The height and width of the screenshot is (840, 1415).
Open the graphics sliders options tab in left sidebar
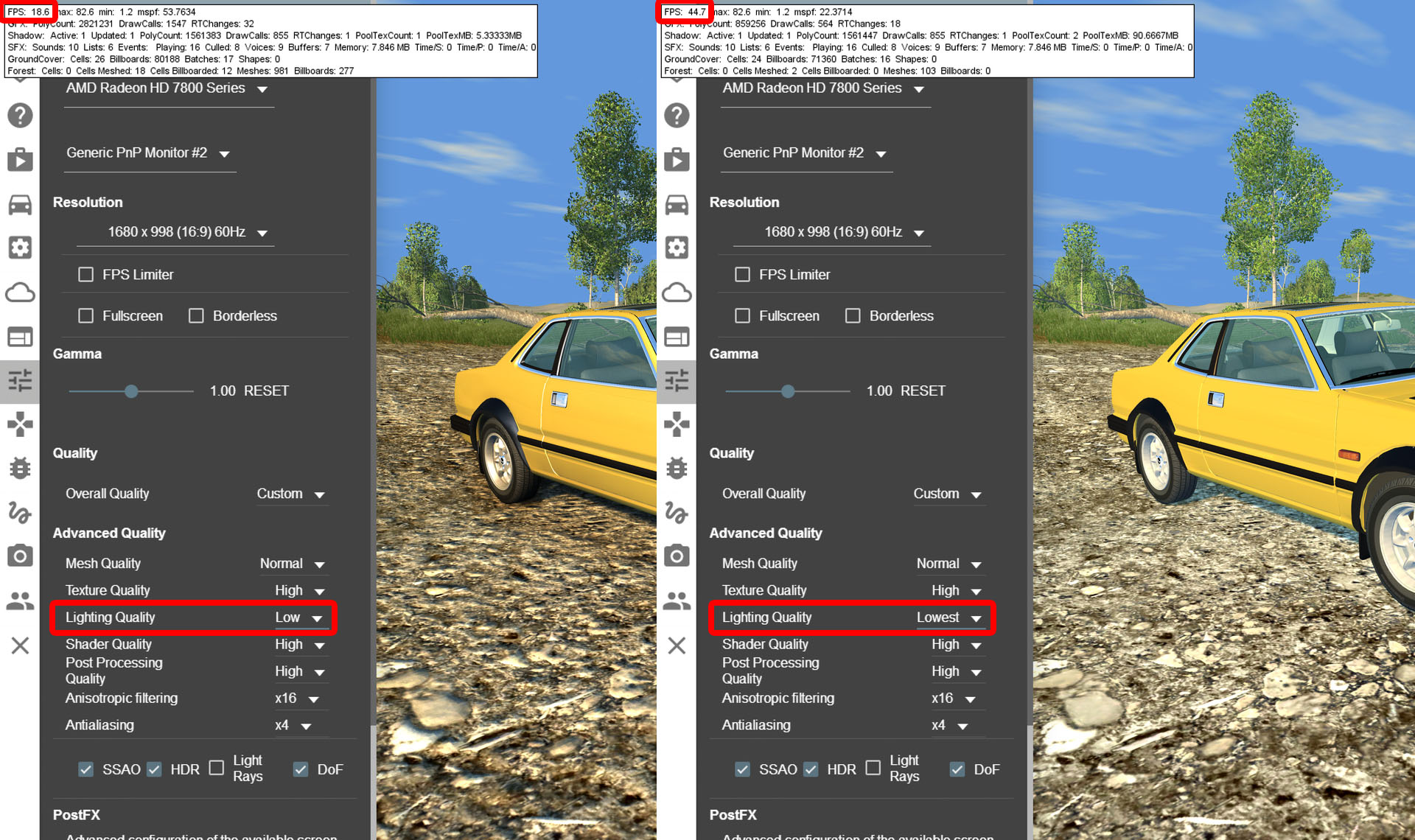[20, 380]
